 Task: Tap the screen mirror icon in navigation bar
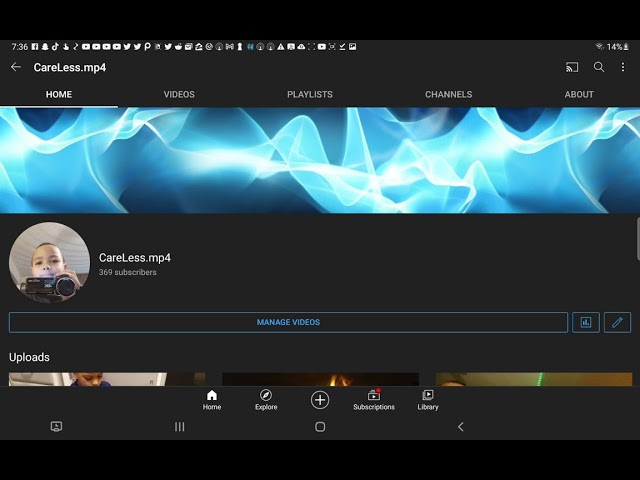click(56, 427)
